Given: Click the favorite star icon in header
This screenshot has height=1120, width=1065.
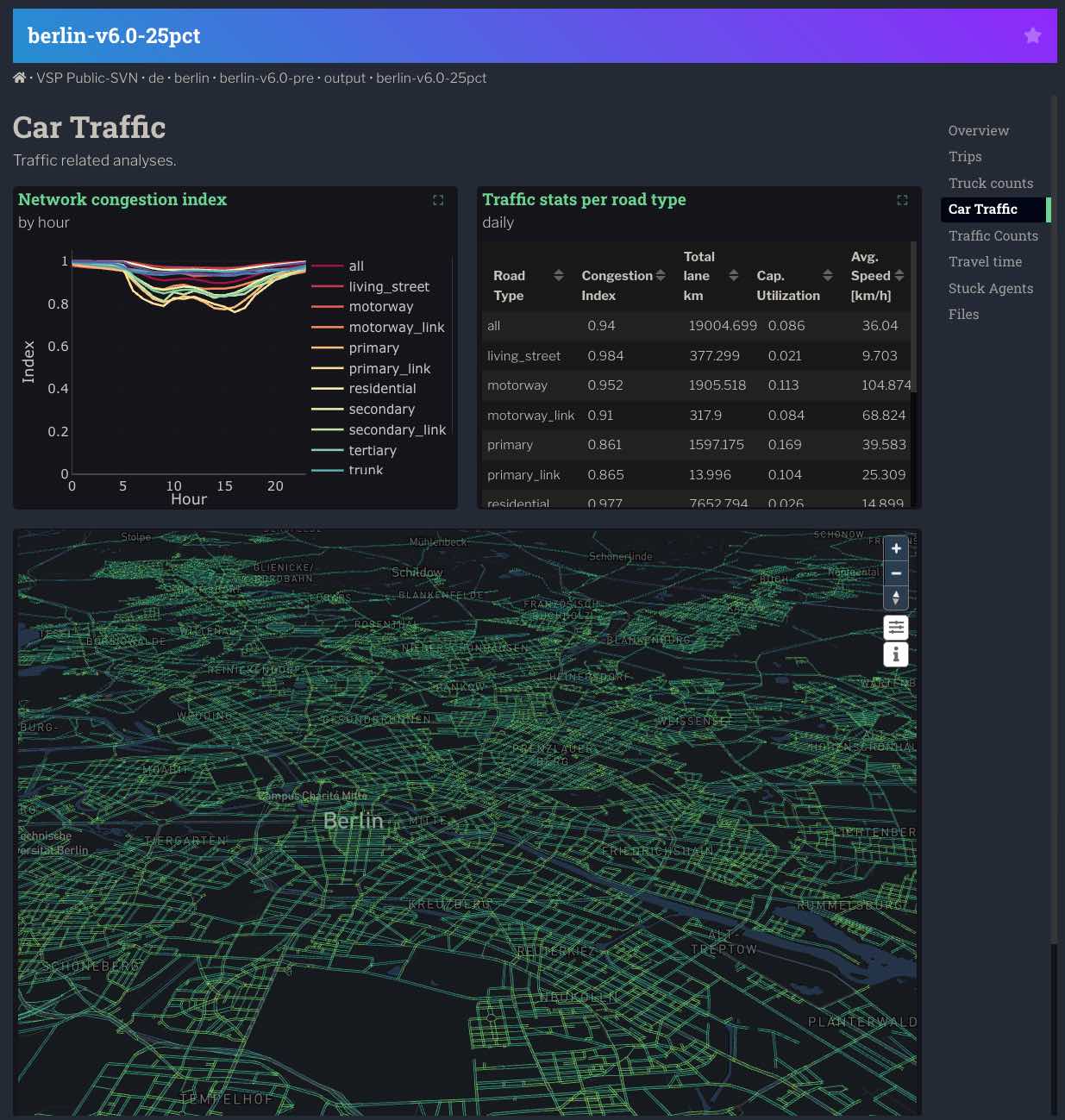Looking at the screenshot, I should pos(1032,35).
